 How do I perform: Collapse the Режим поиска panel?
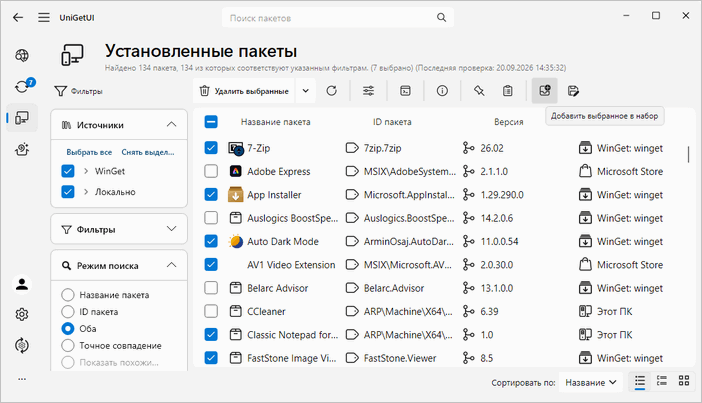pos(171,265)
